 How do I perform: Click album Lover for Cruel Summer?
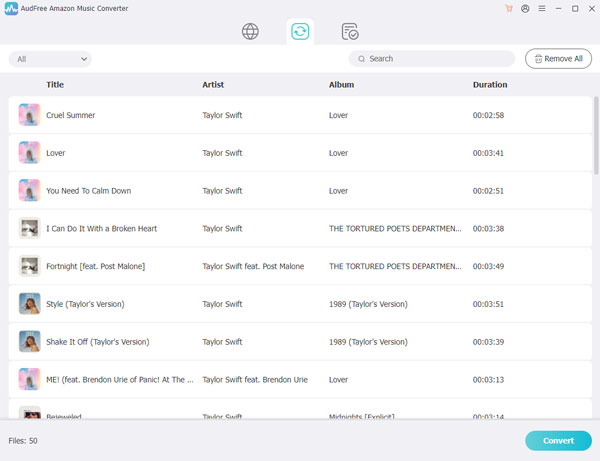point(338,115)
